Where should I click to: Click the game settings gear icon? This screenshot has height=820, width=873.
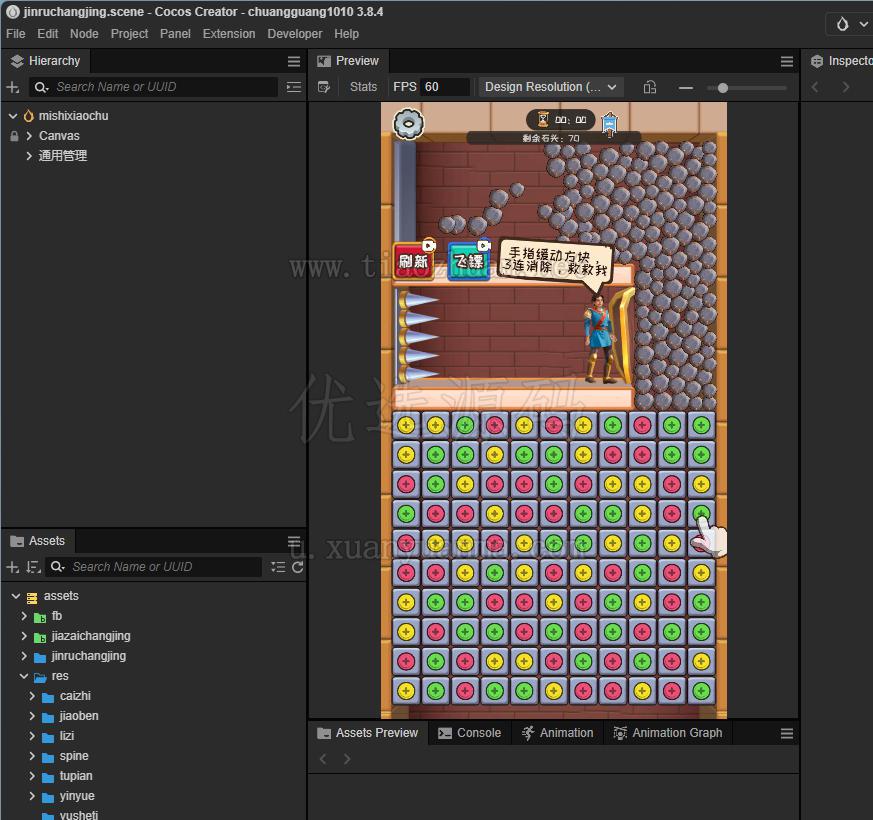409,124
